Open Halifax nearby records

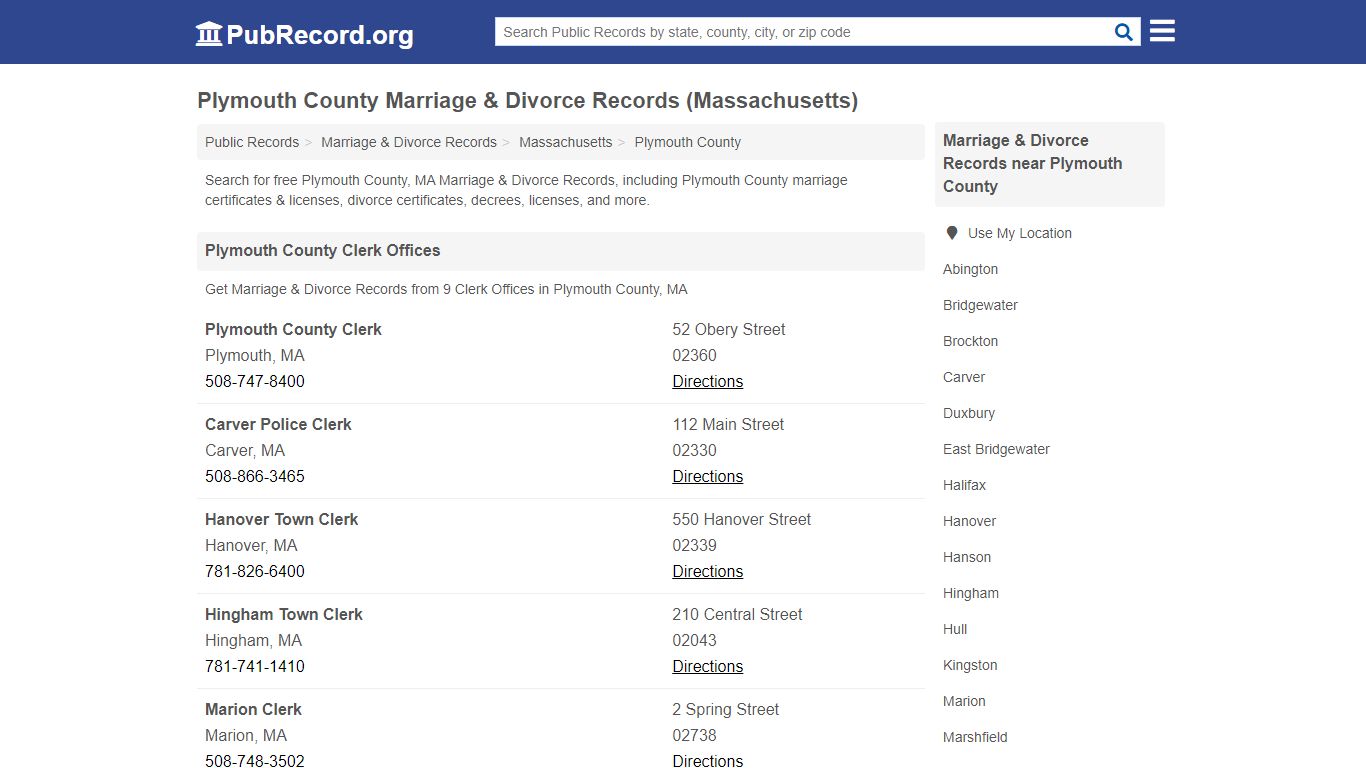coord(964,485)
